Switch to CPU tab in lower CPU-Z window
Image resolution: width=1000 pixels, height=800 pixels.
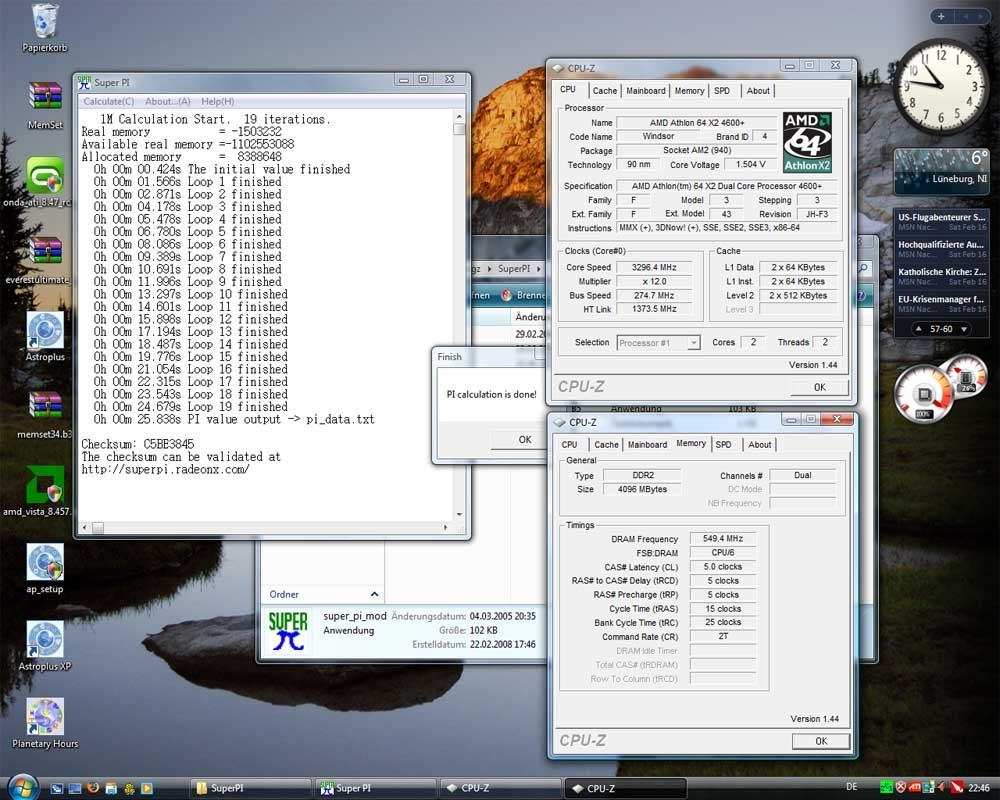click(570, 445)
